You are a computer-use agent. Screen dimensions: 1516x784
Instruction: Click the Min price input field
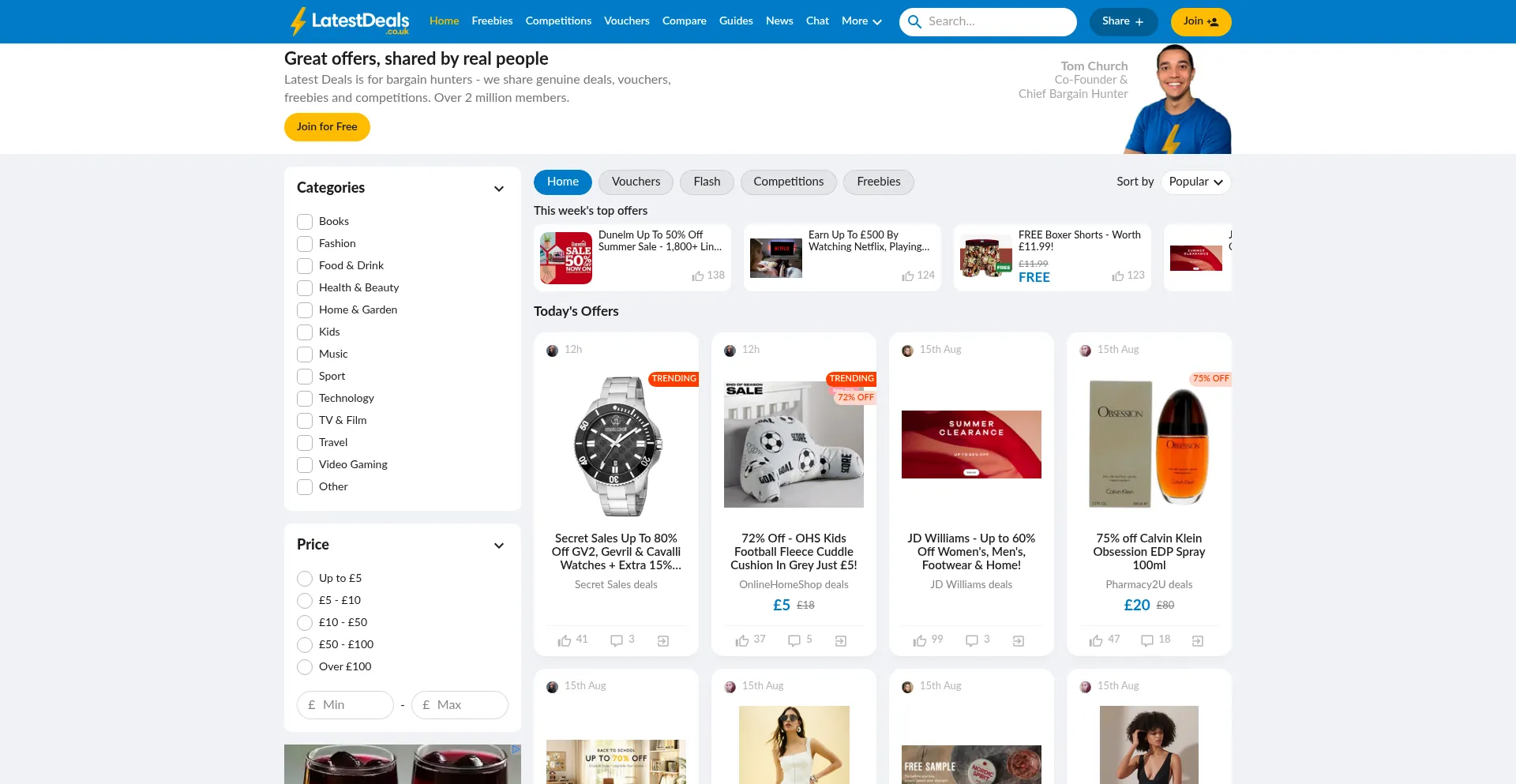[x=345, y=705]
